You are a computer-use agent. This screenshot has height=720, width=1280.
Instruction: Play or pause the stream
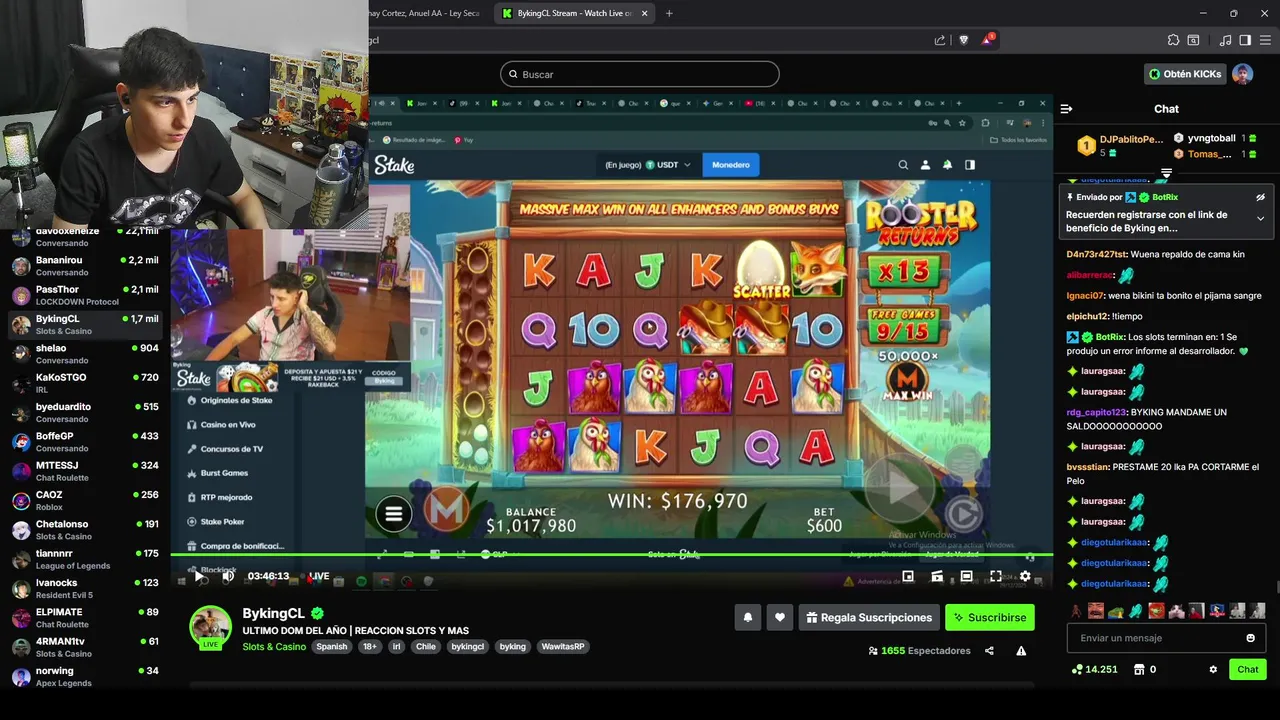(199, 577)
